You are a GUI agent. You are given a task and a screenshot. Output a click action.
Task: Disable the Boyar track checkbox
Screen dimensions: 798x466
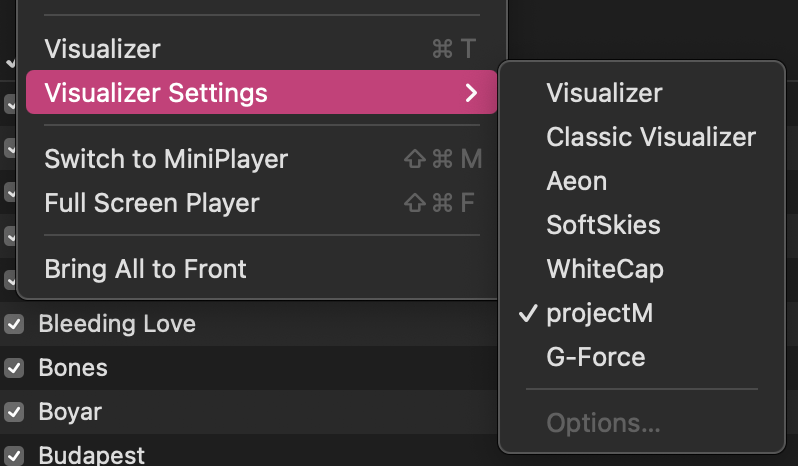coord(14,412)
